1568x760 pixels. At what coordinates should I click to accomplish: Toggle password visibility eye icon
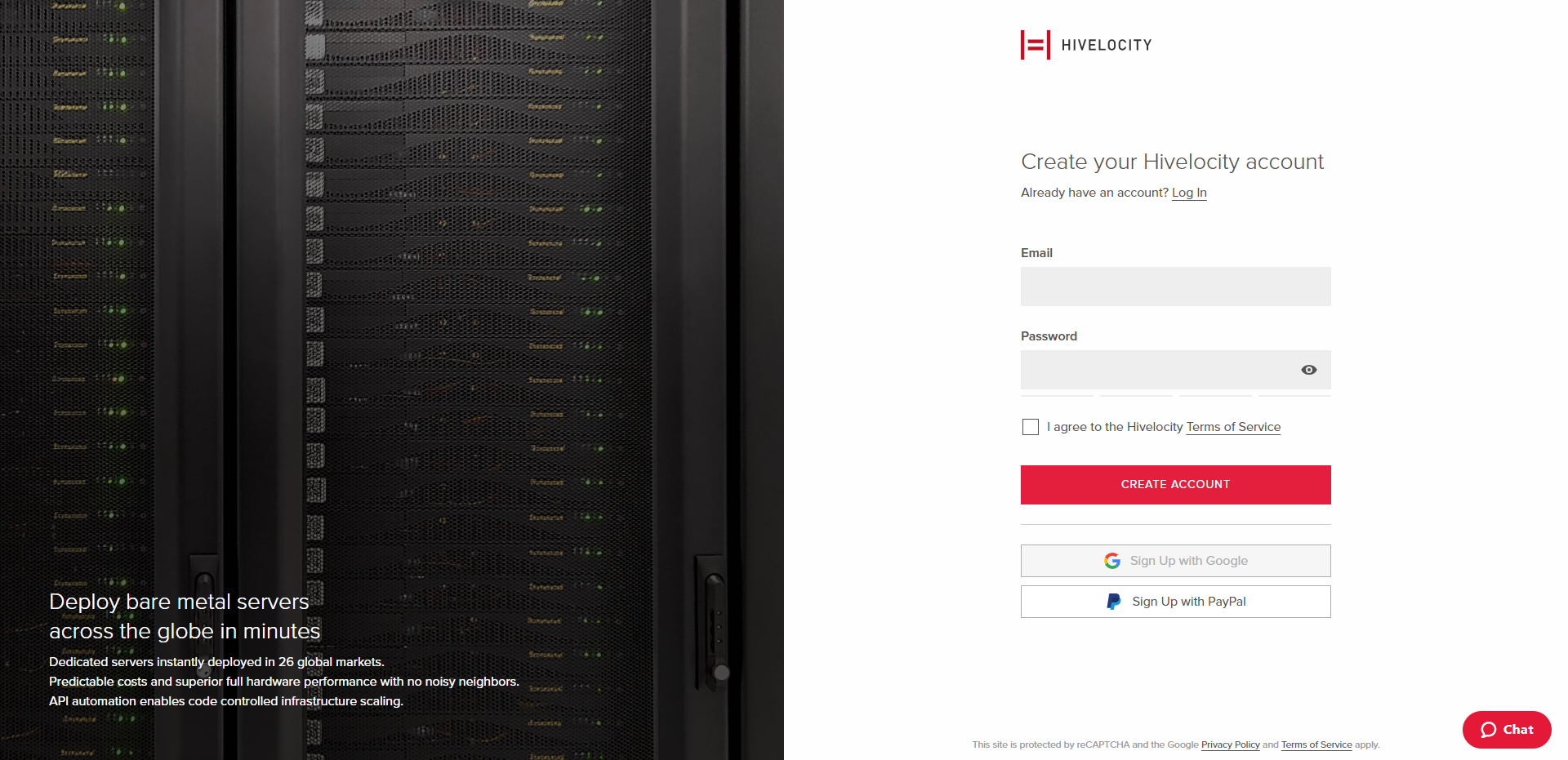pyautogui.click(x=1309, y=370)
